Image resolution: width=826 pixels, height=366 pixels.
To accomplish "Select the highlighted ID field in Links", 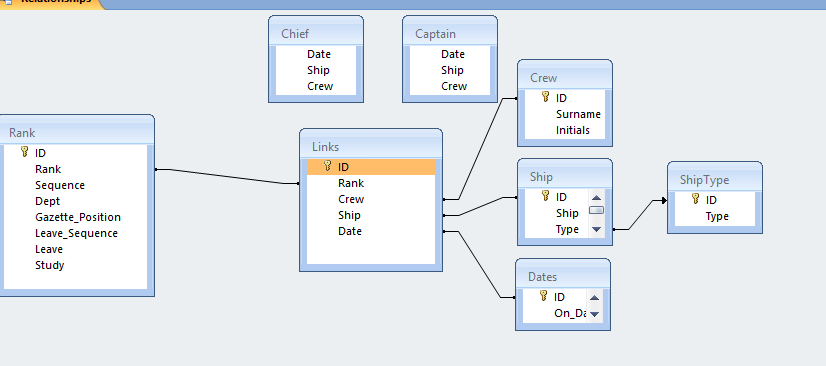I will (x=371, y=167).
